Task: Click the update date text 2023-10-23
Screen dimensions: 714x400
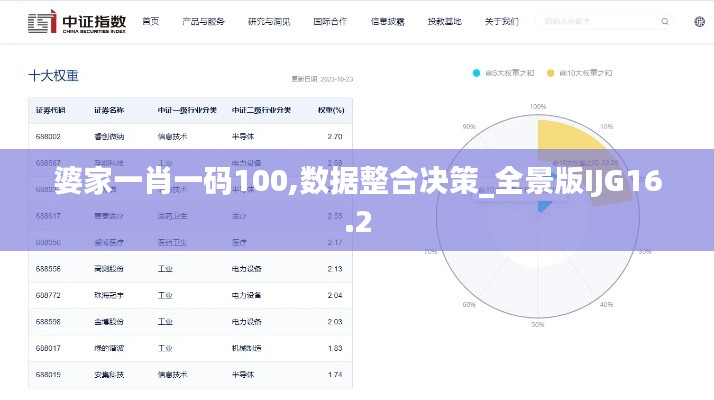Action: click(x=337, y=79)
